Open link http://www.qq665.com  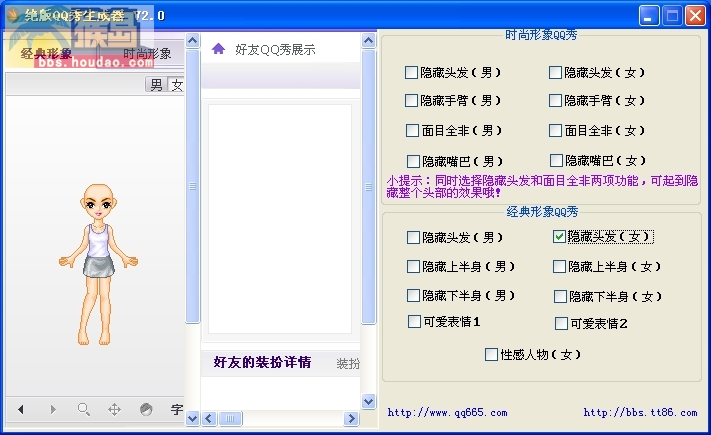447,412
